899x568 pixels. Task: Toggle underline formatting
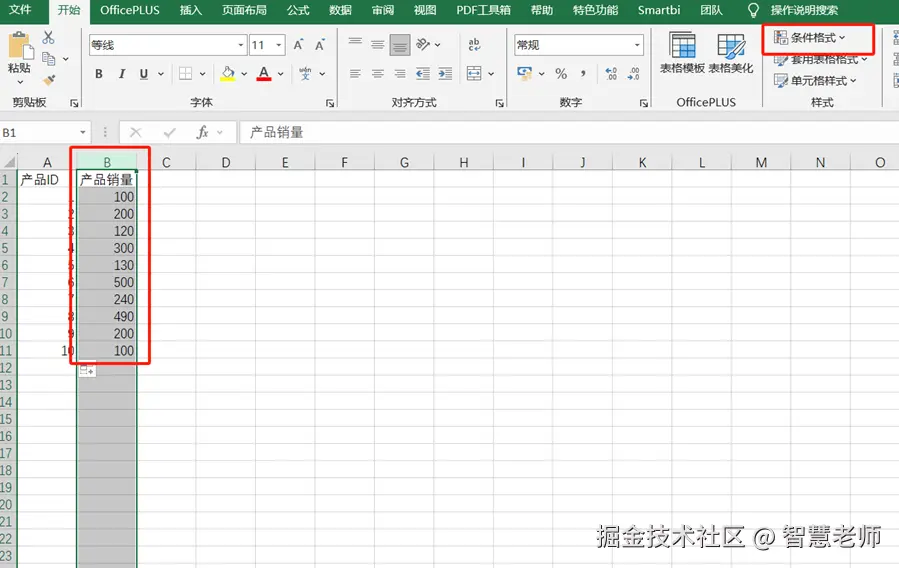pyautogui.click(x=143, y=74)
